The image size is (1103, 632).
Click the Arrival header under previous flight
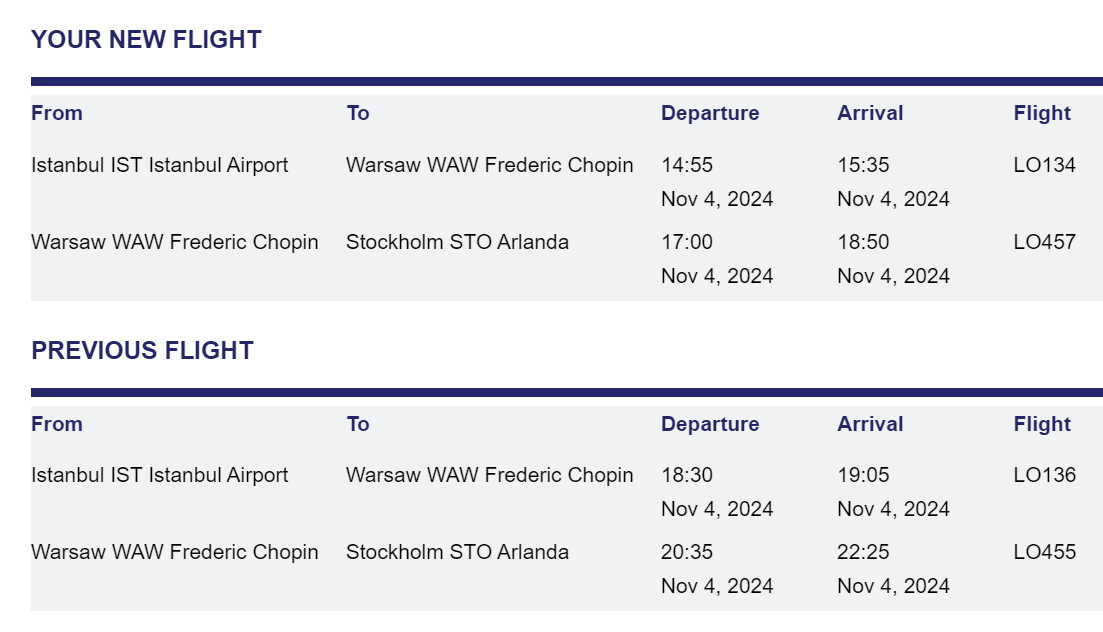tap(870, 424)
